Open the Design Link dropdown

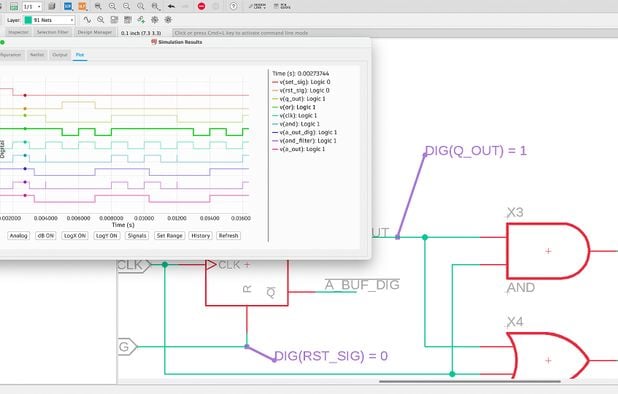(x=258, y=6)
